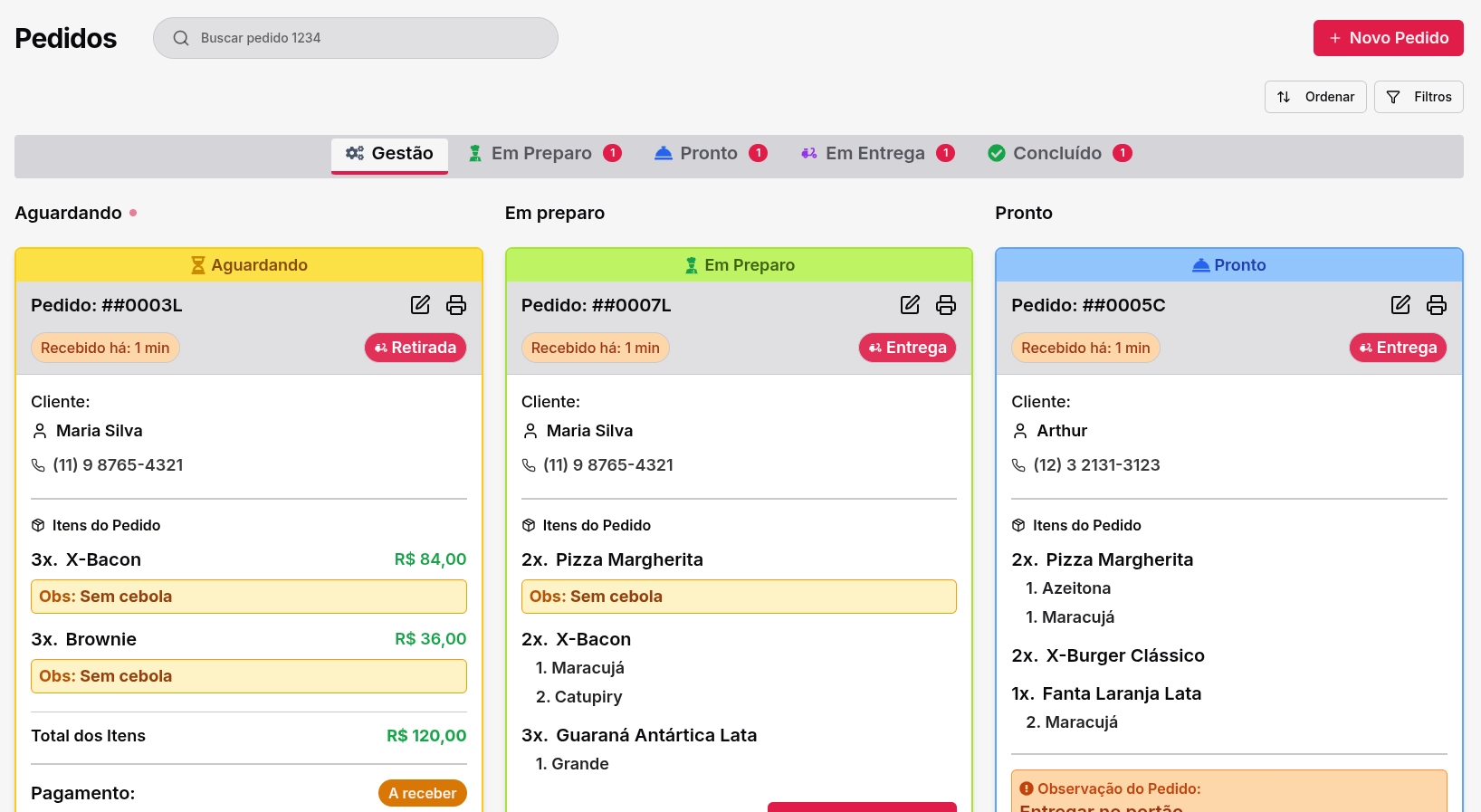1481x812 pixels.
Task: Click Recebido há 1 min on order ##0005C
Action: click(x=1085, y=348)
